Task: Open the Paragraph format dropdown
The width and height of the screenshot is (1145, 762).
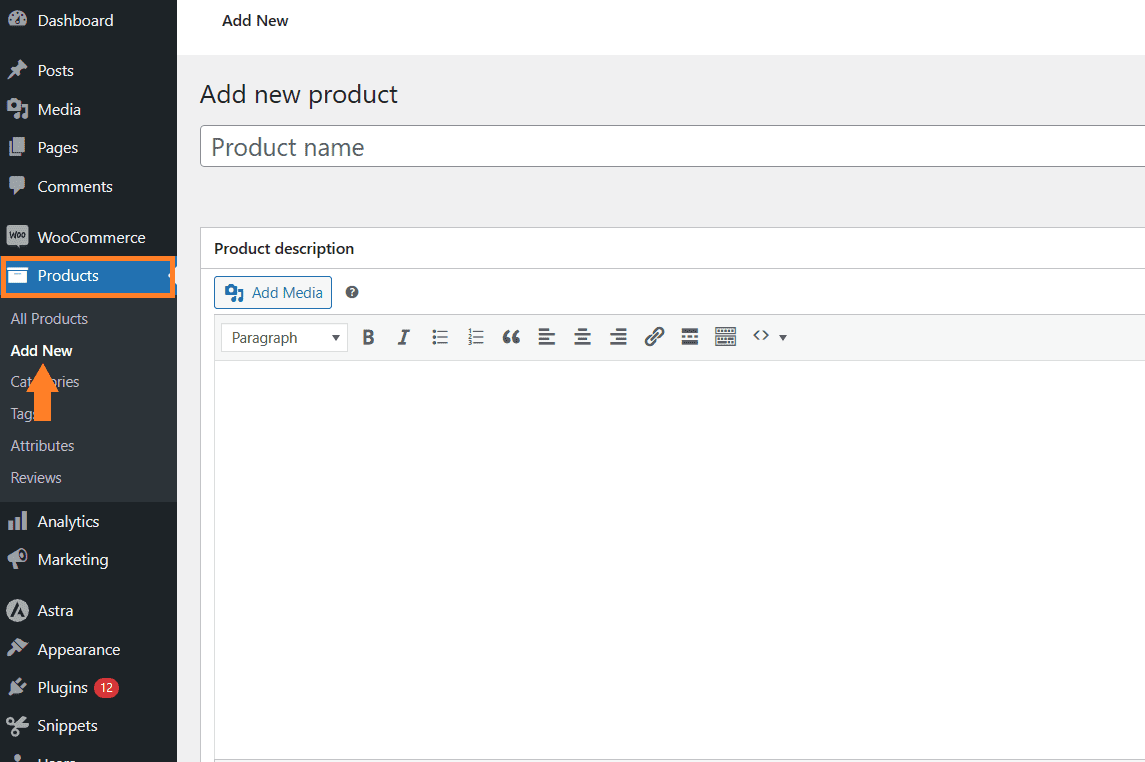Action: tap(284, 338)
